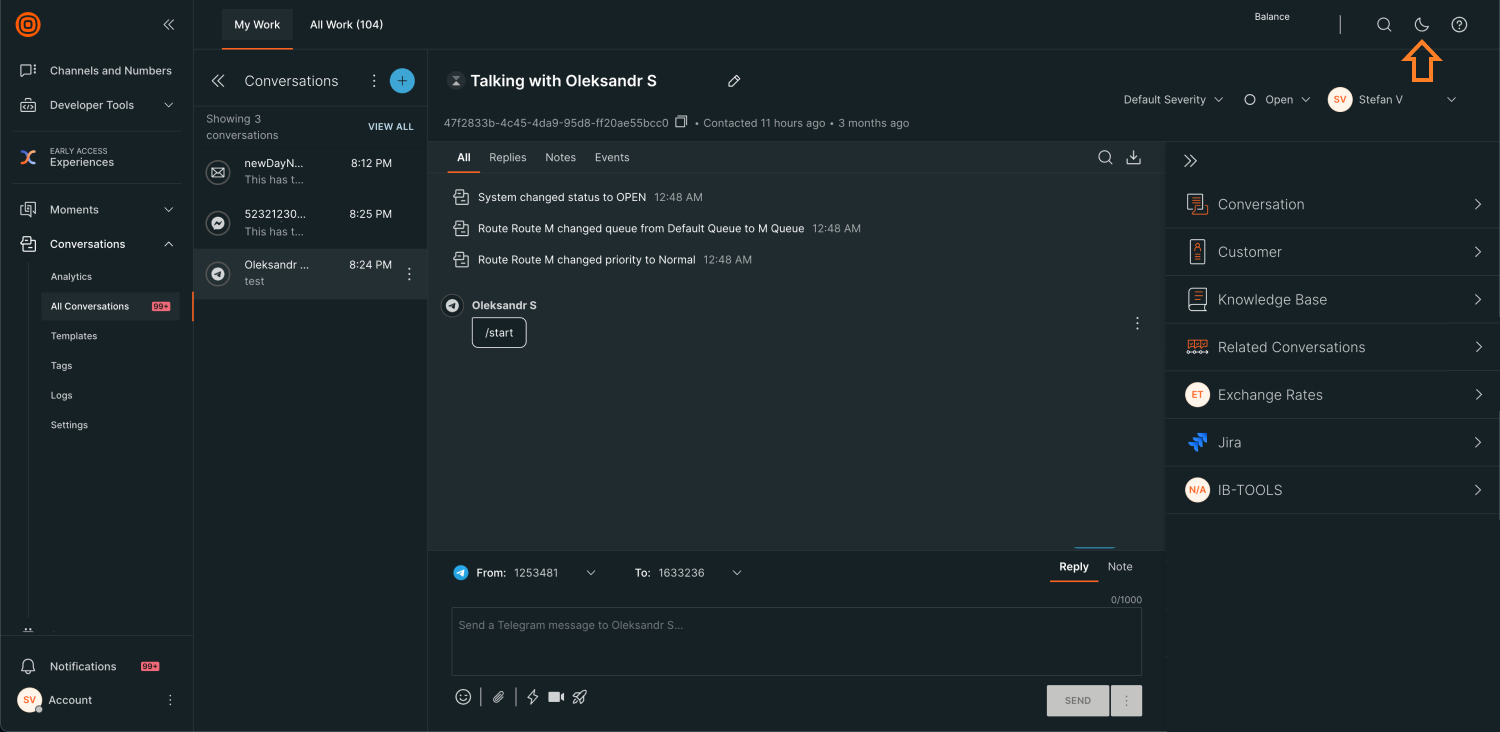Copy the conversation ID
1500x732 pixels.
pyautogui.click(x=681, y=122)
